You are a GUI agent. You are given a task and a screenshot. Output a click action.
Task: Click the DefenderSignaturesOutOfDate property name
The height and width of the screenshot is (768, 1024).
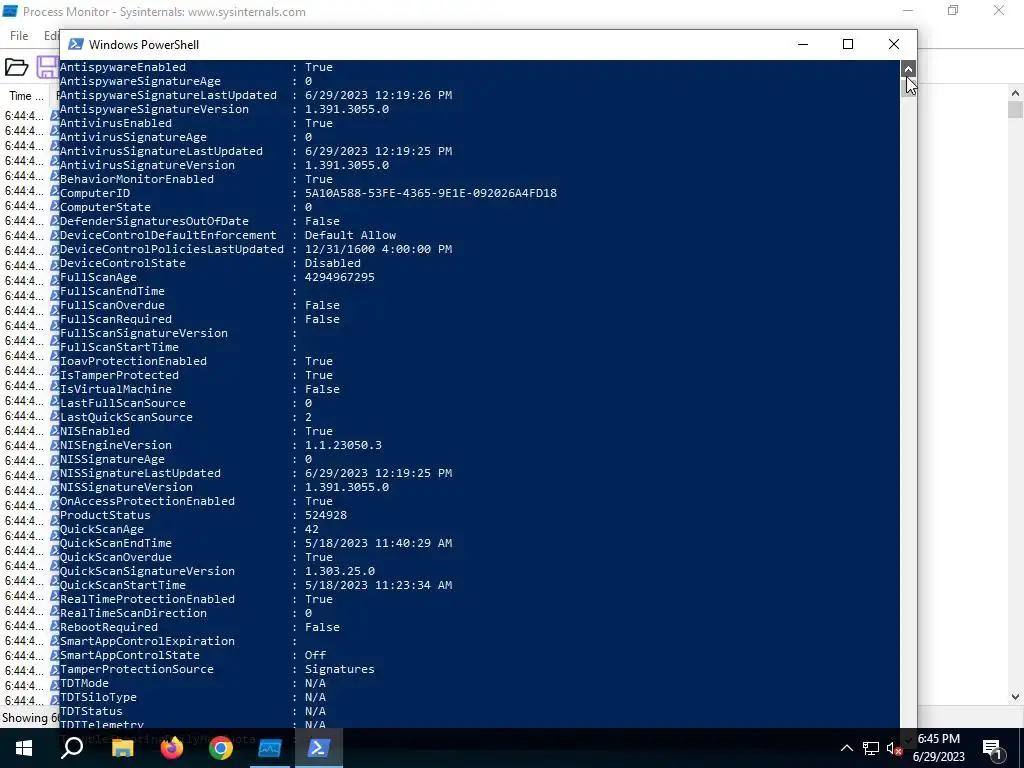click(154, 221)
